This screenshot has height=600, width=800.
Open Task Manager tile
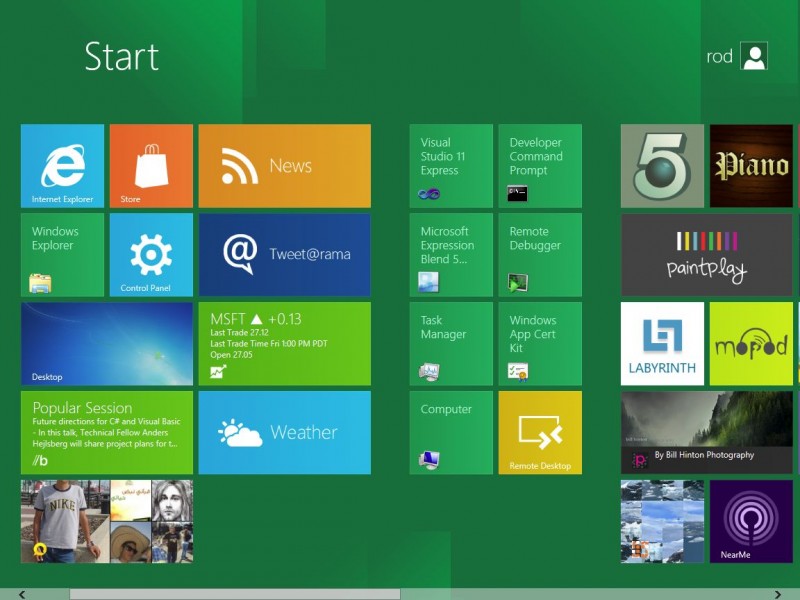(451, 343)
